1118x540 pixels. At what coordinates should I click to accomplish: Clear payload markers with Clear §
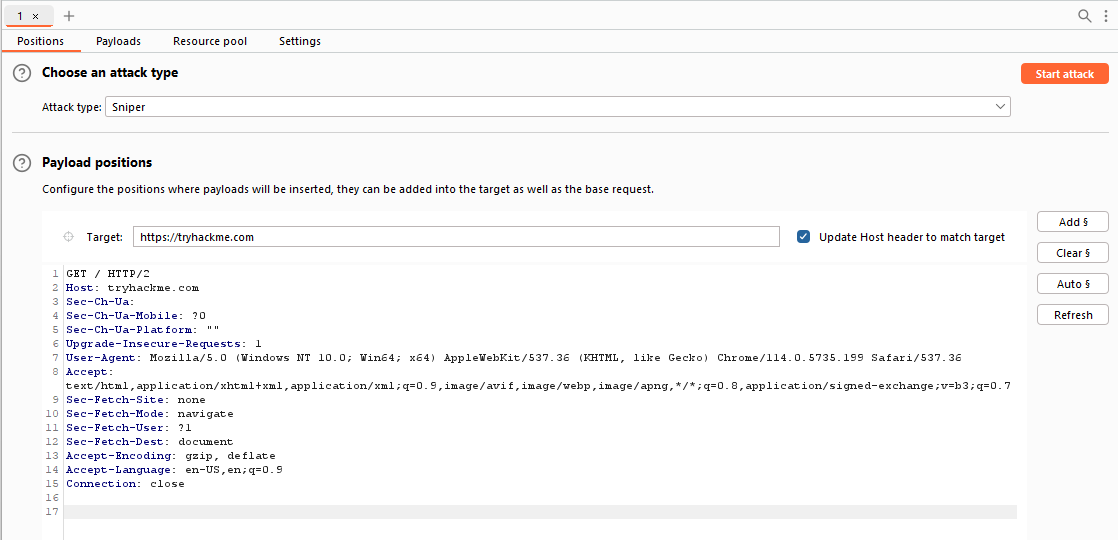pyautogui.click(x=1072, y=253)
